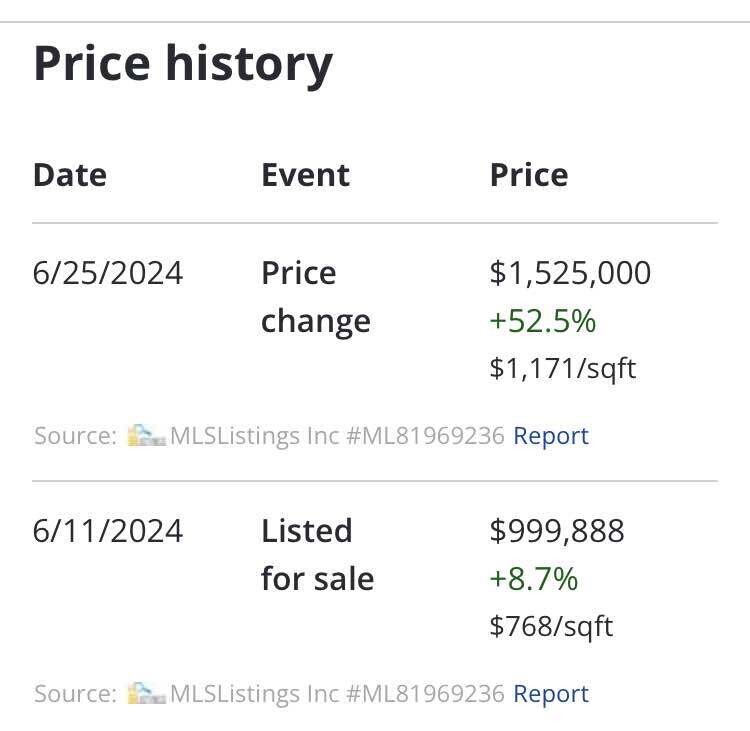750x731 pixels.
Task: Click the Price history heading
Action: 183,64
